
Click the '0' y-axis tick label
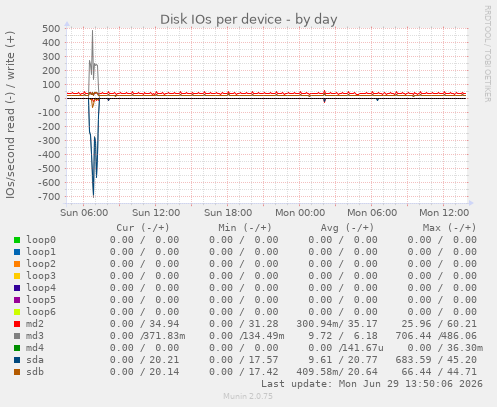57,98
